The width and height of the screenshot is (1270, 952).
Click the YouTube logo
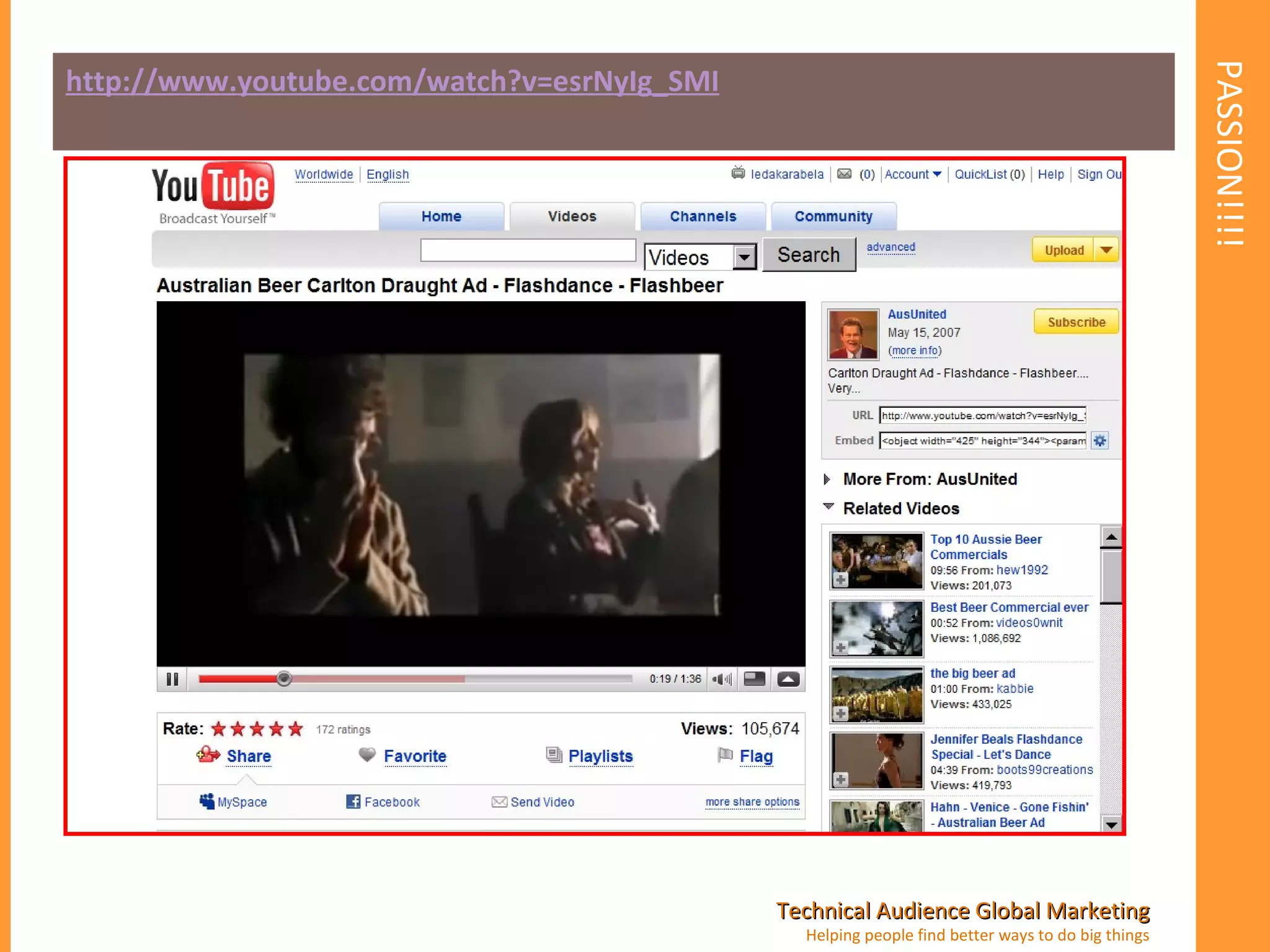[213, 193]
